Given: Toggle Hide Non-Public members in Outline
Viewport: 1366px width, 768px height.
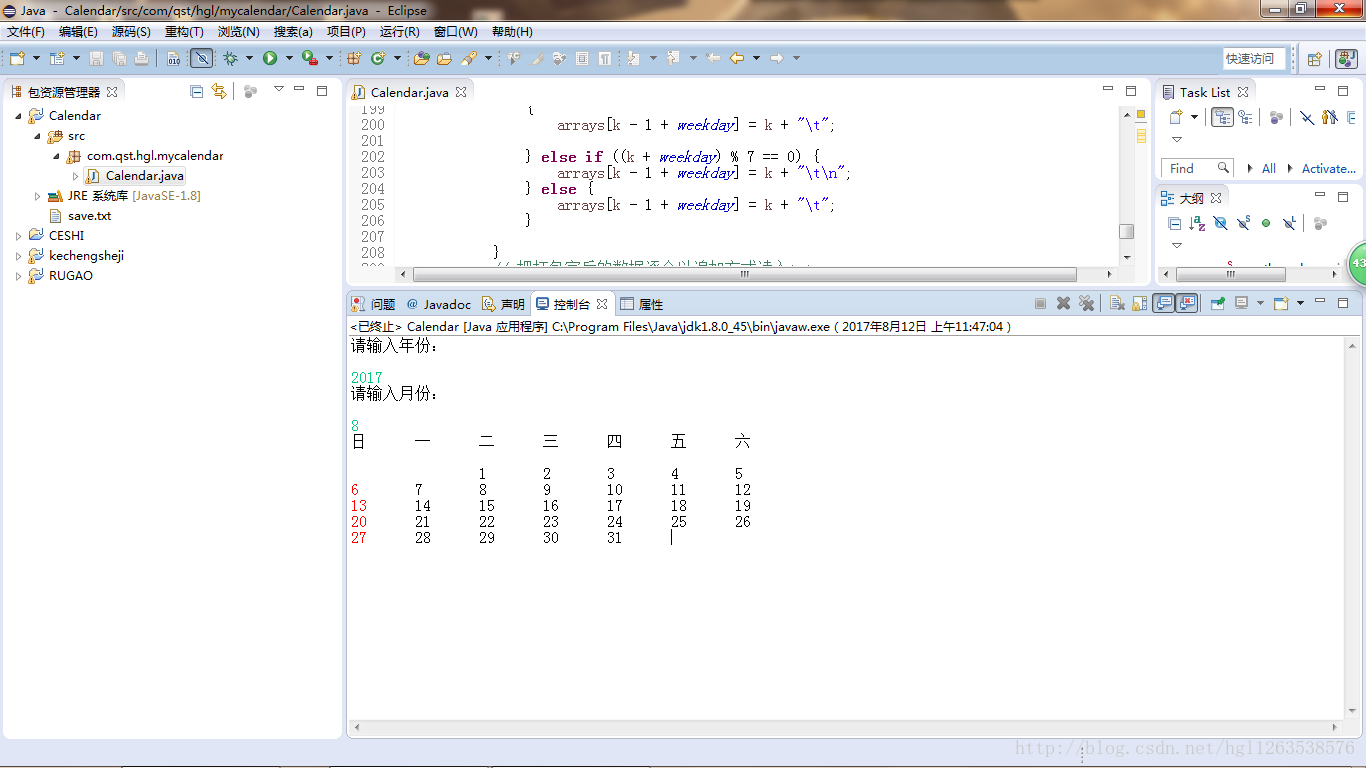Looking at the screenshot, I should coord(1266,223).
